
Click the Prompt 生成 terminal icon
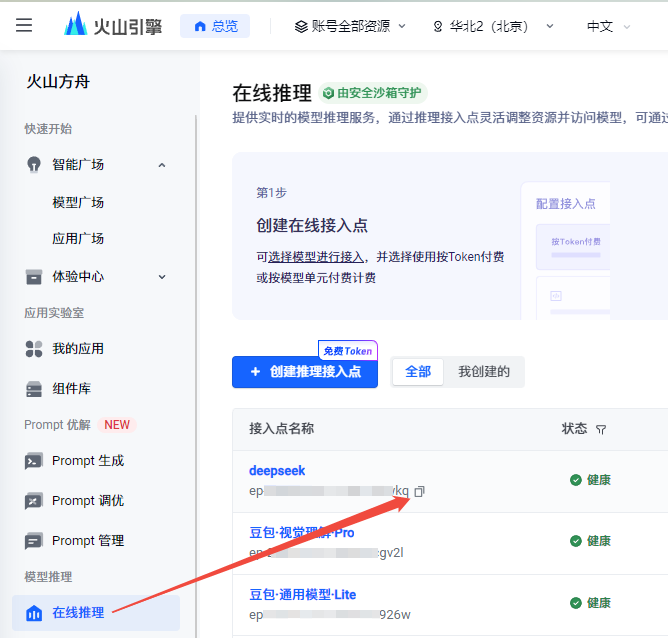pyautogui.click(x=34, y=461)
